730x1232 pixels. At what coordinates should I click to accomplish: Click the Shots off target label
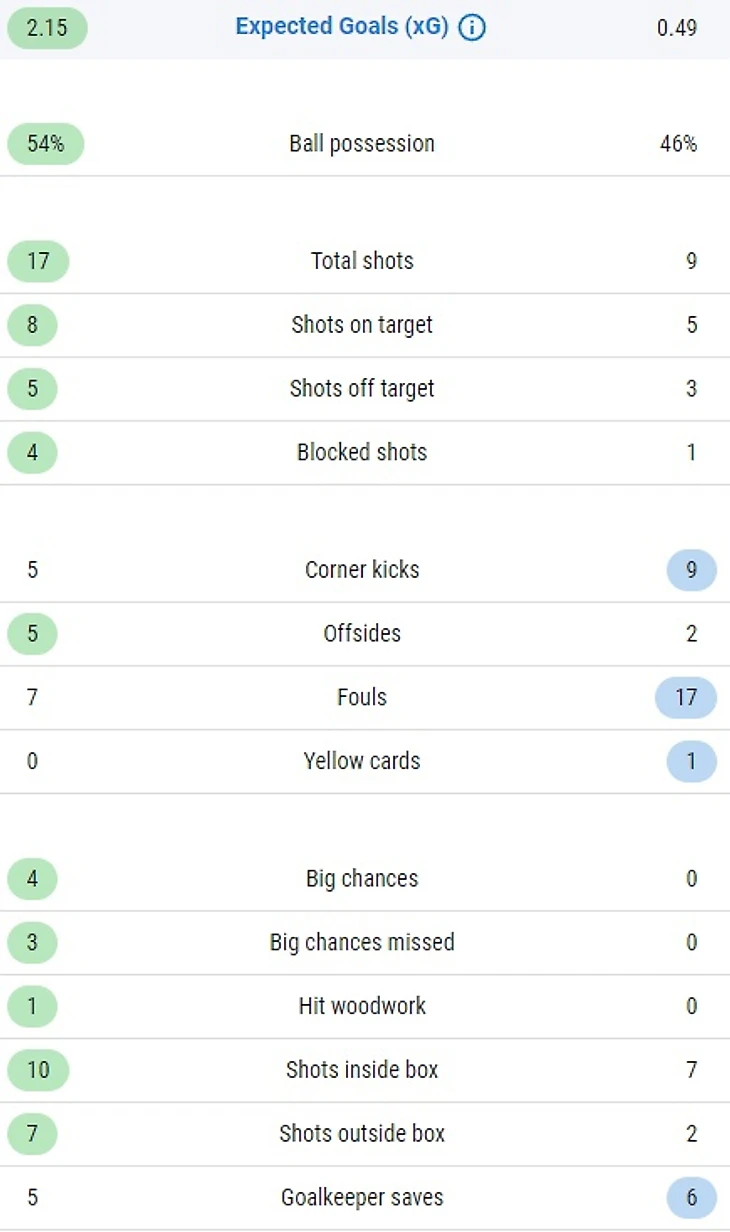tap(362, 389)
